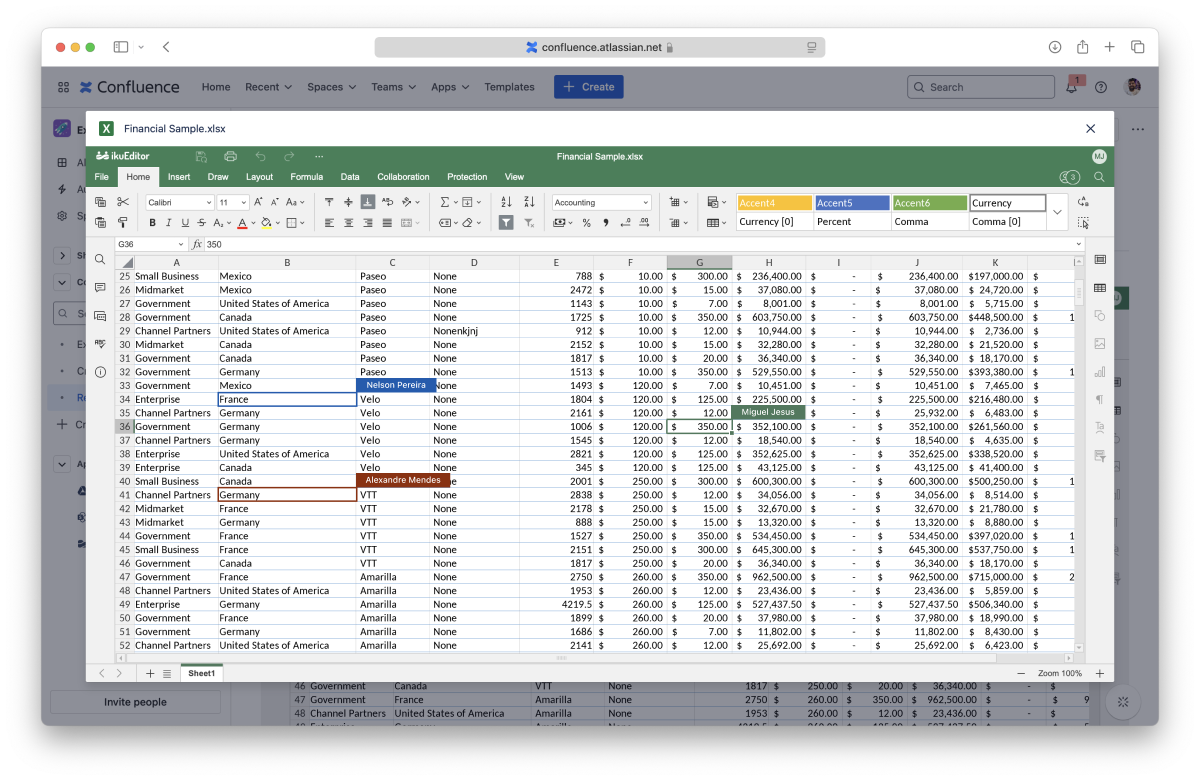Screen dimensions: 1200x780
Task: Increase decimal places
Action: 642,223
